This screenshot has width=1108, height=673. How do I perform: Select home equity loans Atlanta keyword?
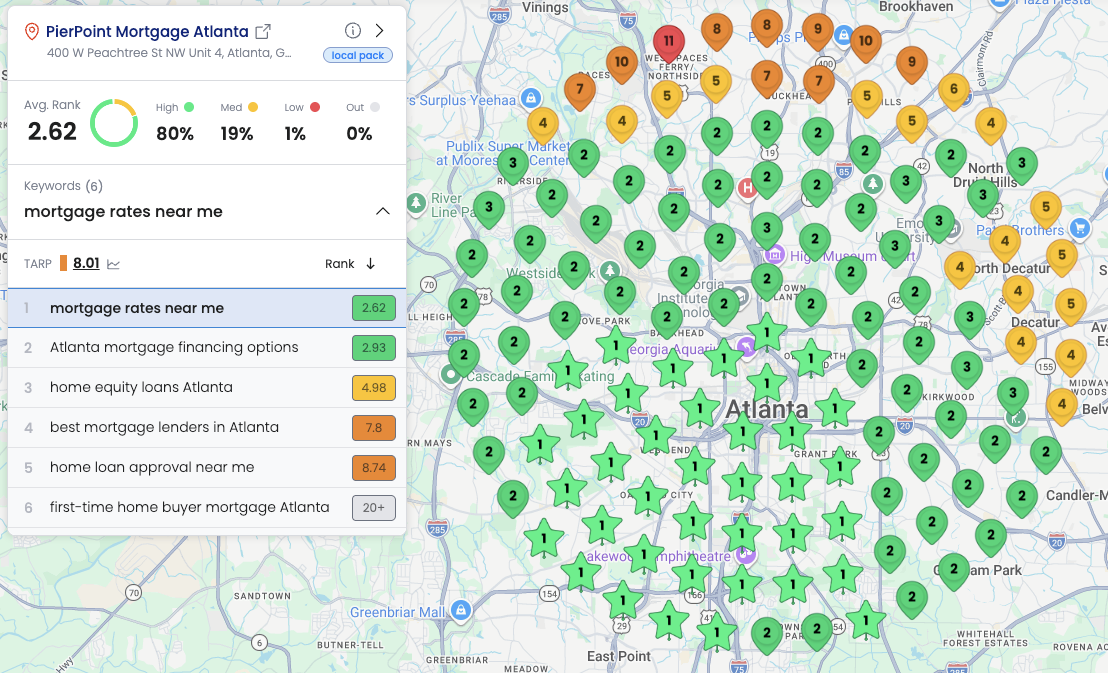(206, 387)
